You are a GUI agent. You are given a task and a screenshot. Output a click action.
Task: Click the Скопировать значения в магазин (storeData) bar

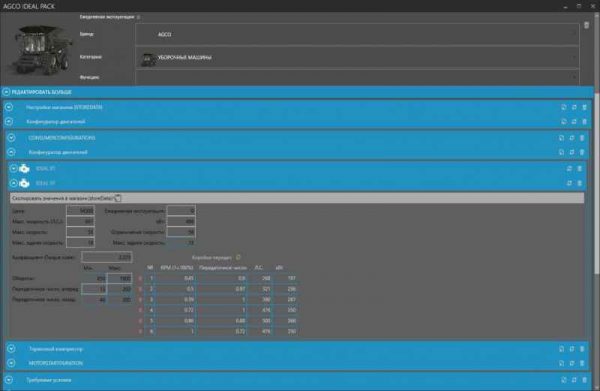point(297,198)
